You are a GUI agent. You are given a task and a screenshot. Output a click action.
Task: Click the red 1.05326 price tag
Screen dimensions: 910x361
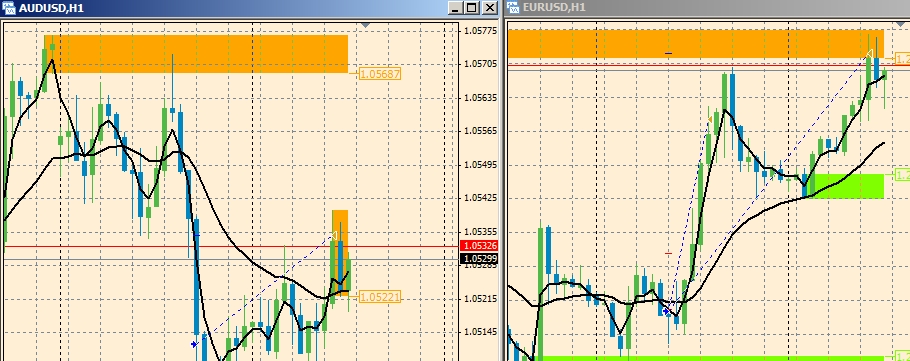tap(479, 246)
